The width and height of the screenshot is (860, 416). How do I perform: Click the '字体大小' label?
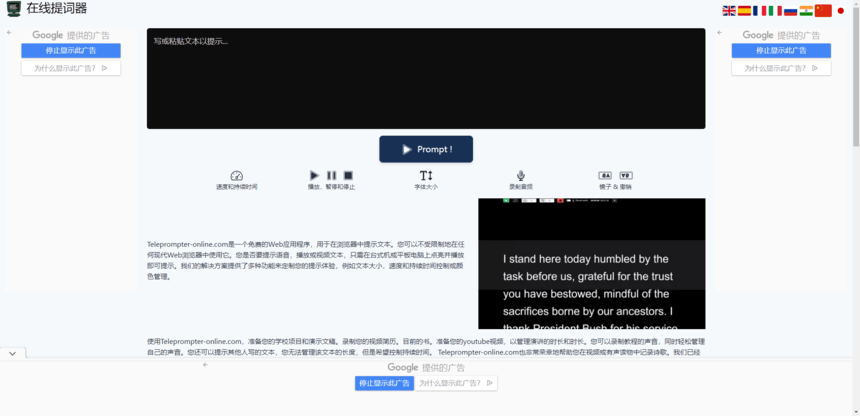[426, 187]
